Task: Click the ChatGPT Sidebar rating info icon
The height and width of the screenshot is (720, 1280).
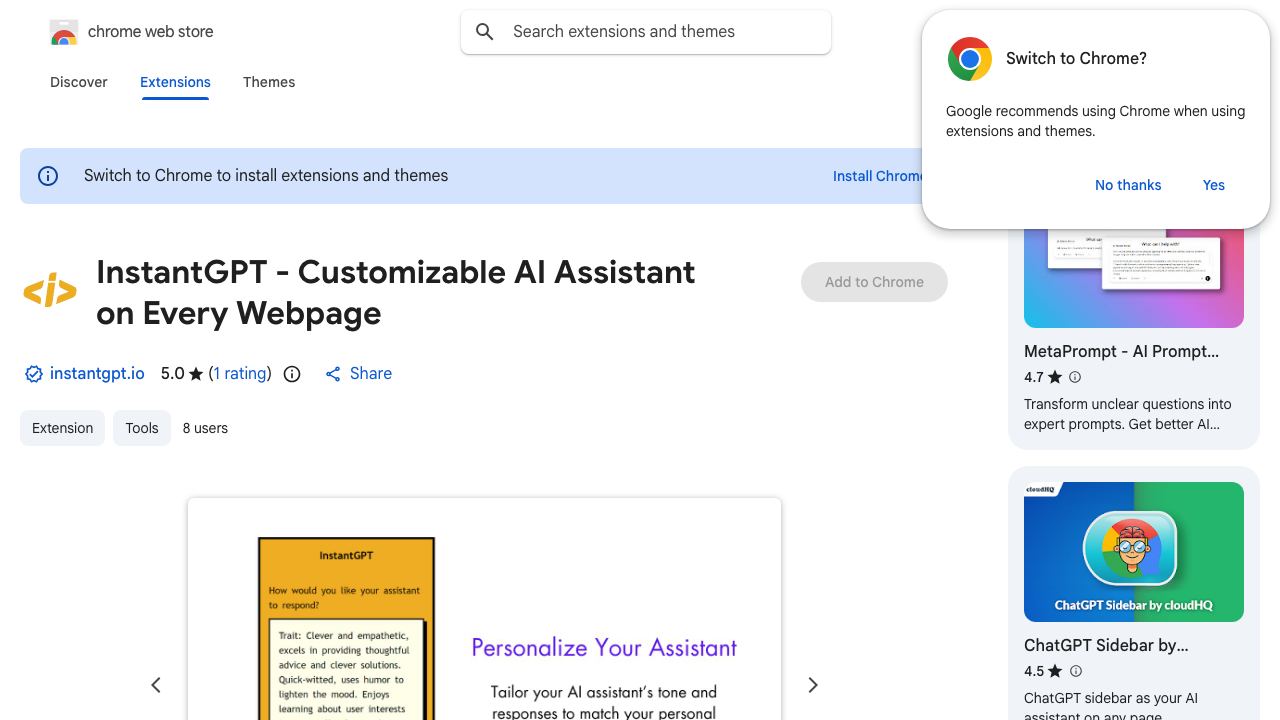Action: click(x=1075, y=671)
